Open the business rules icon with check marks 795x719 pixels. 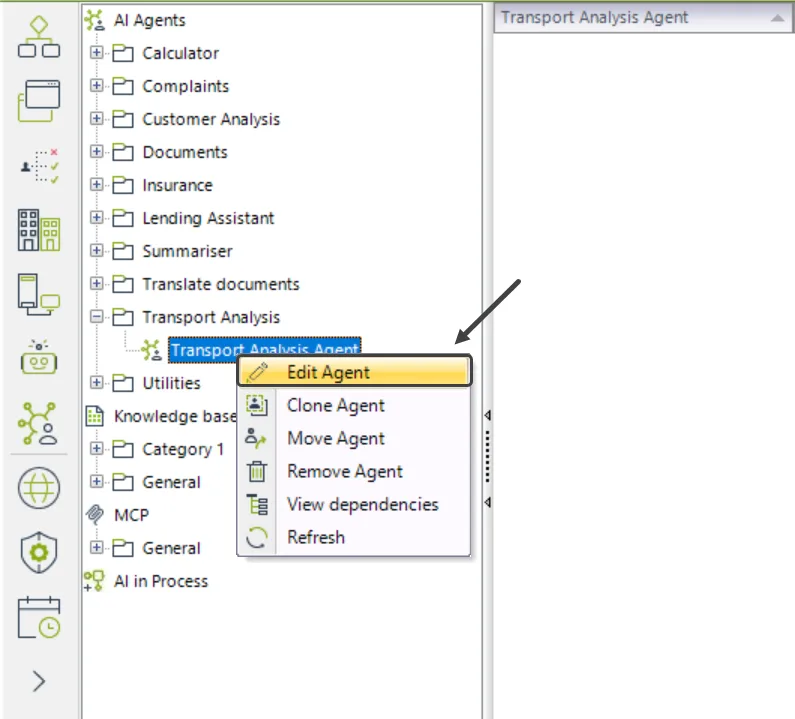pos(39,165)
